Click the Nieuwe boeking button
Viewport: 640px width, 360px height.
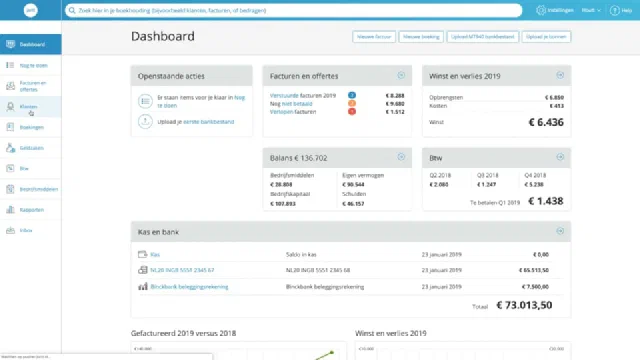coord(421,37)
